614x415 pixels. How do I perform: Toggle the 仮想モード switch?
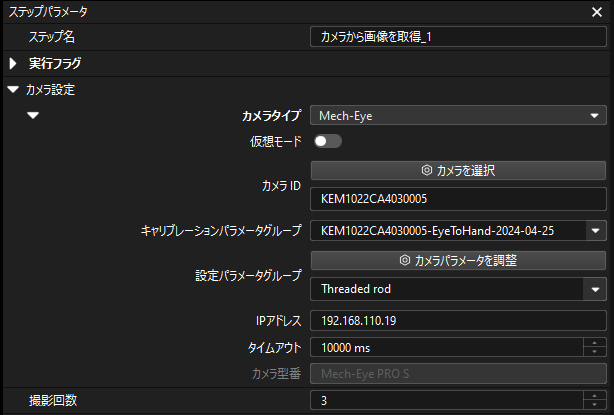point(327,142)
